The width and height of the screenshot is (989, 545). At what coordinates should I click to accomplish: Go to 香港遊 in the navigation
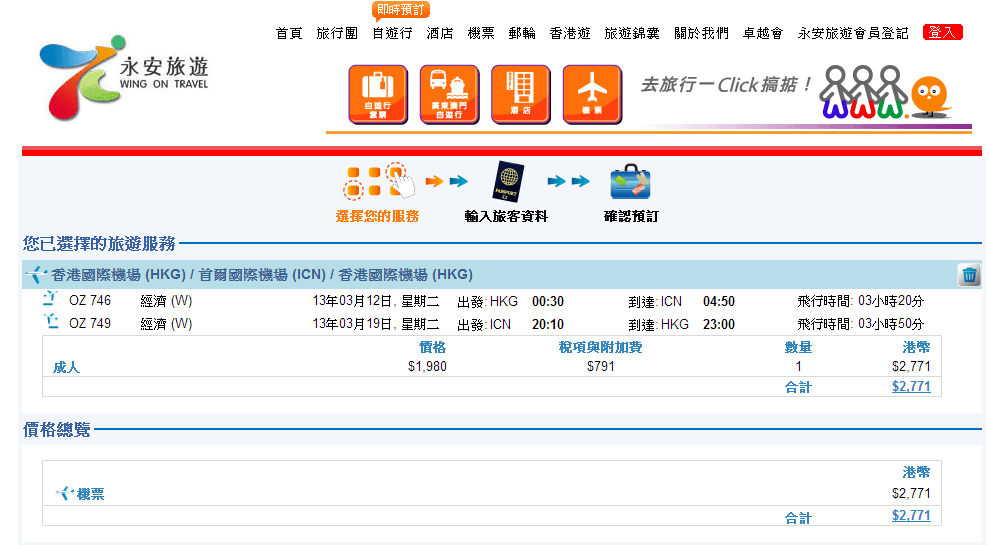coord(570,33)
